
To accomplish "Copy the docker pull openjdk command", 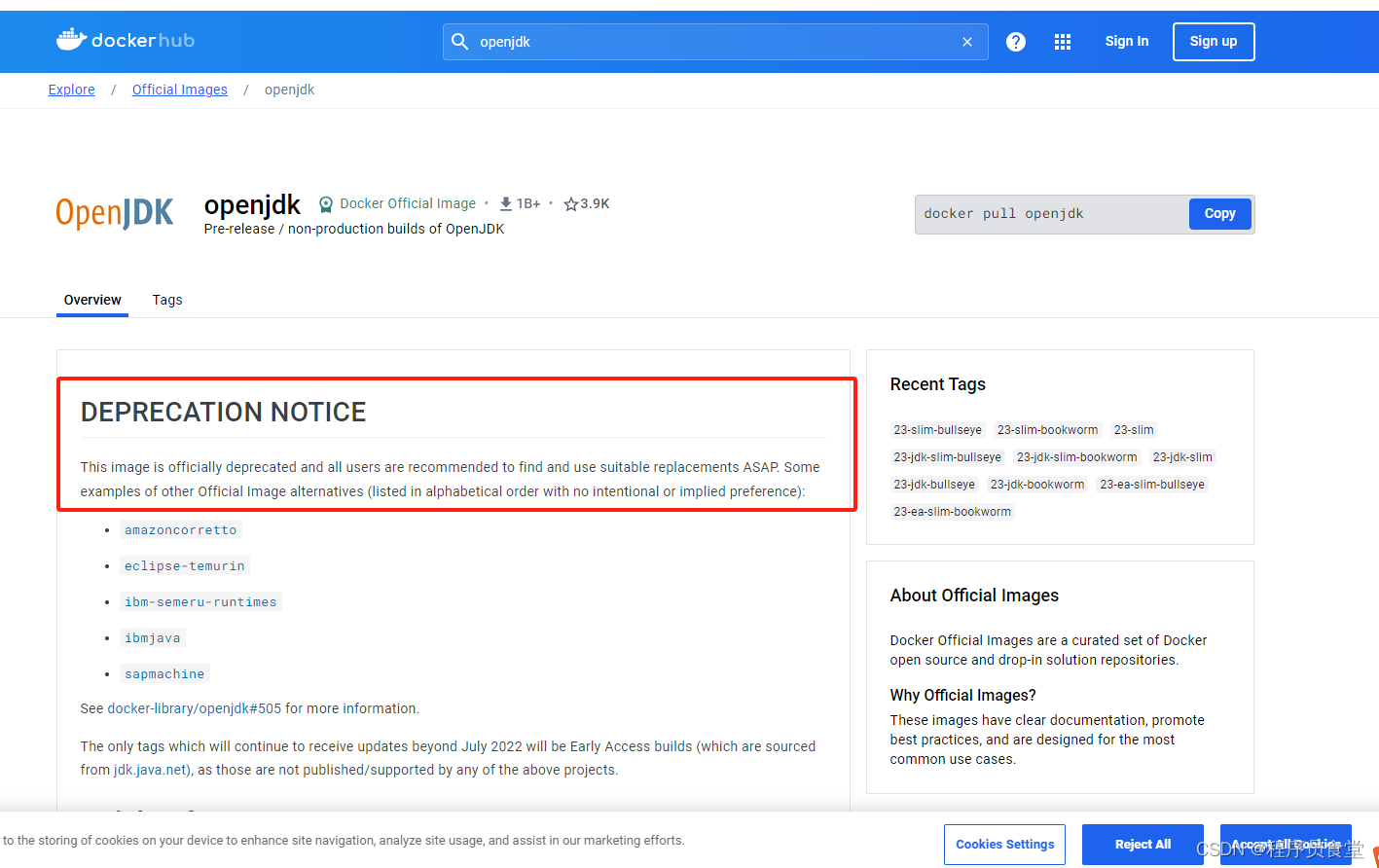I will tap(1220, 214).
